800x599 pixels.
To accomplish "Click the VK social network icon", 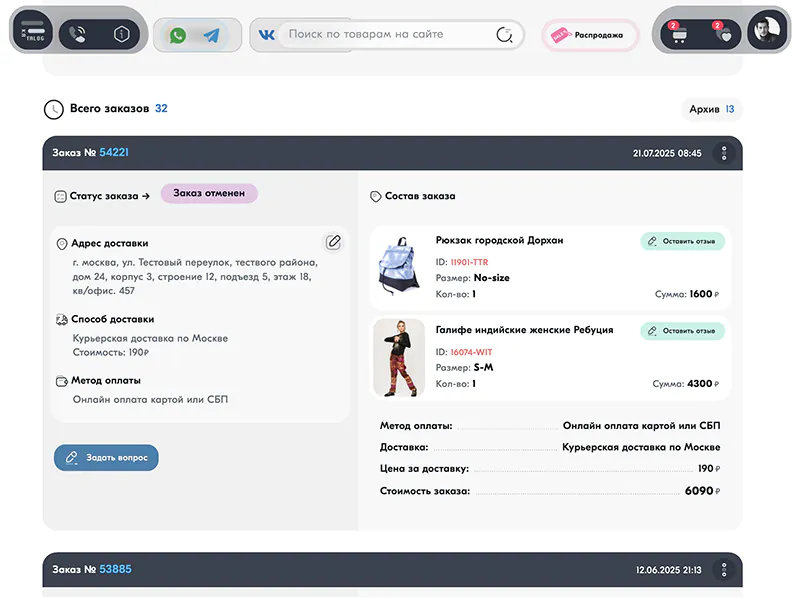I will 265,34.
